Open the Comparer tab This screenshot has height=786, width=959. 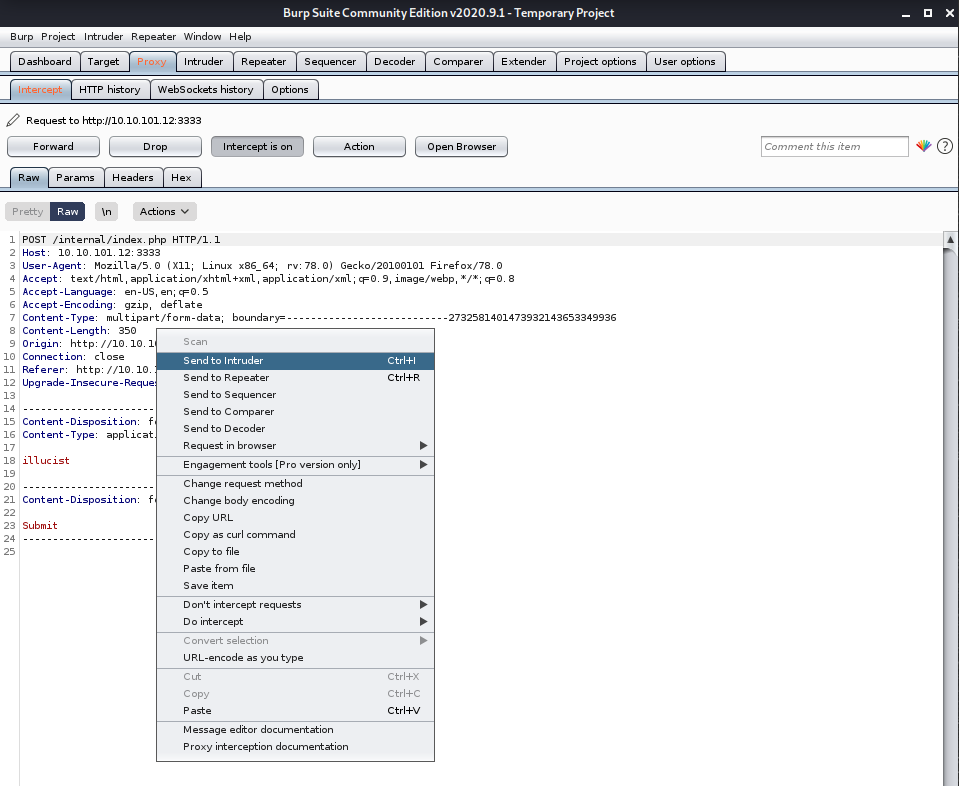tap(458, 62)
